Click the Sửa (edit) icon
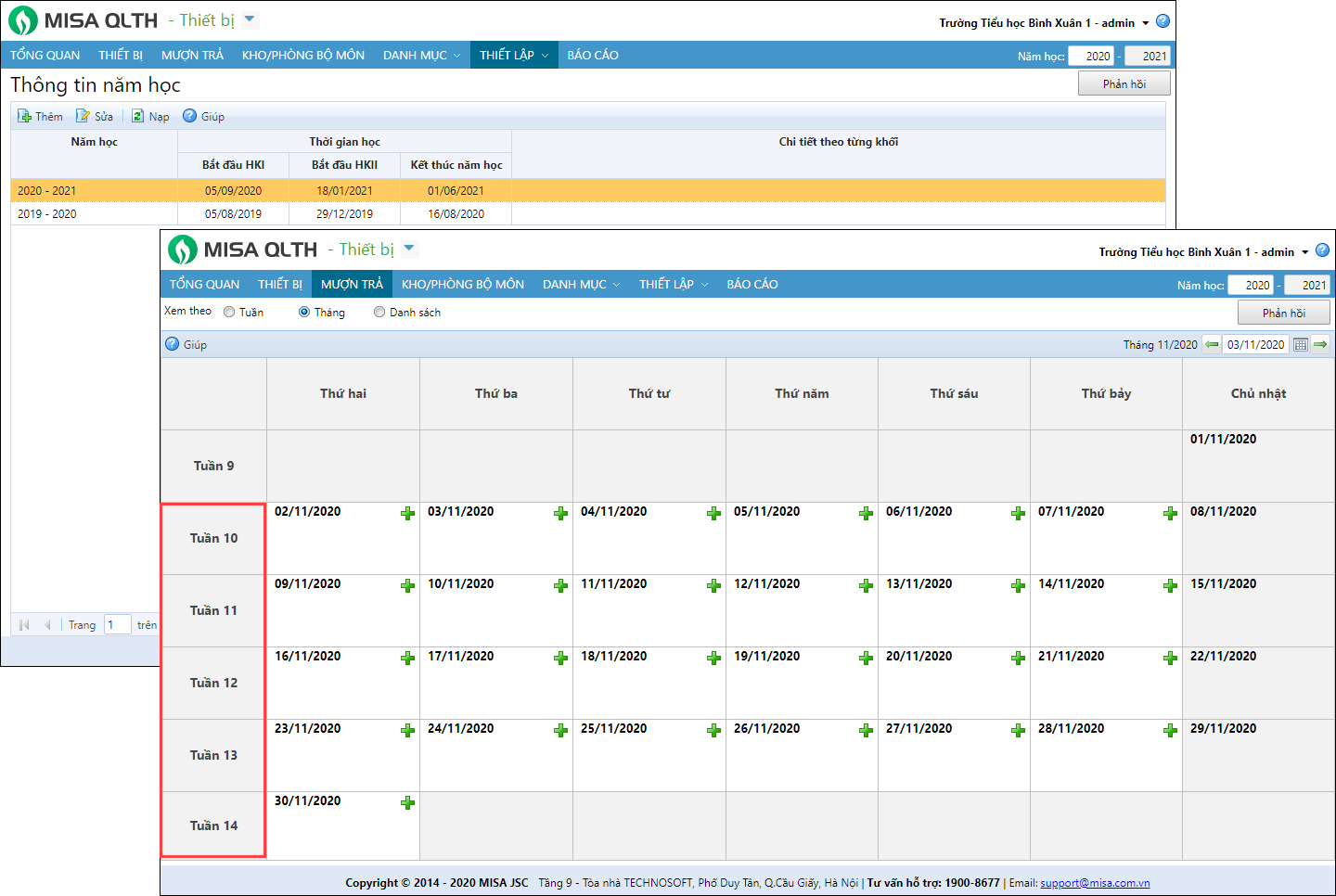 pos(83,116)
